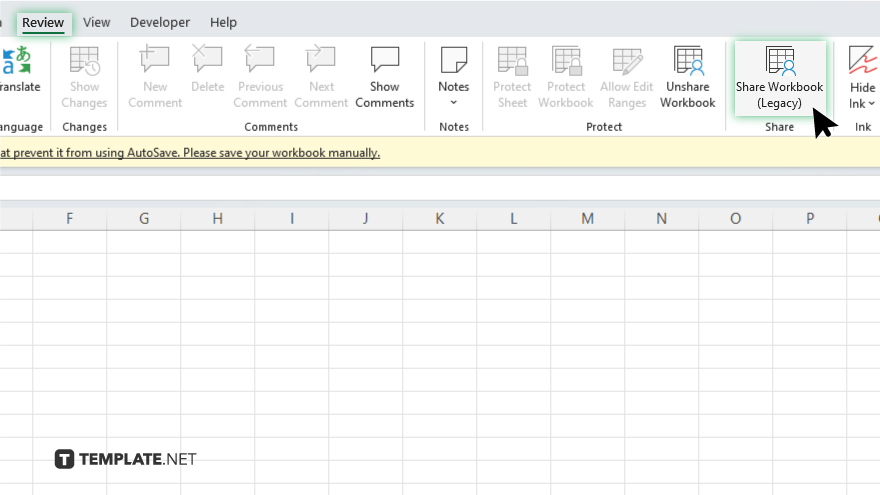880x495 pixels.
Task: Select column G header
Action: click(144, 218)
